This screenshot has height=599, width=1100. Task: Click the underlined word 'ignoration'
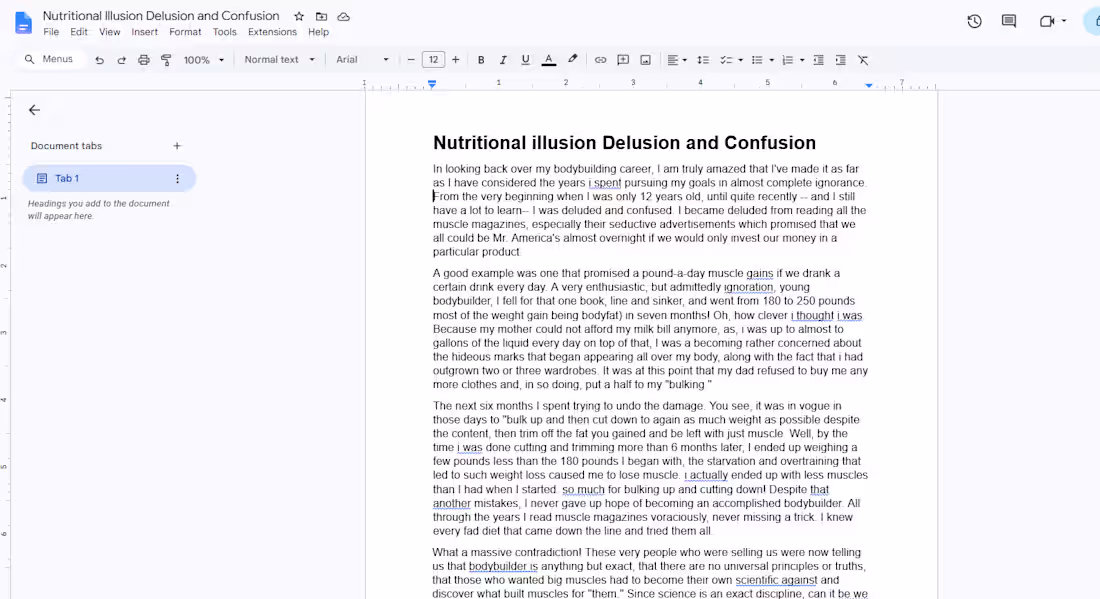click(749, 287)
